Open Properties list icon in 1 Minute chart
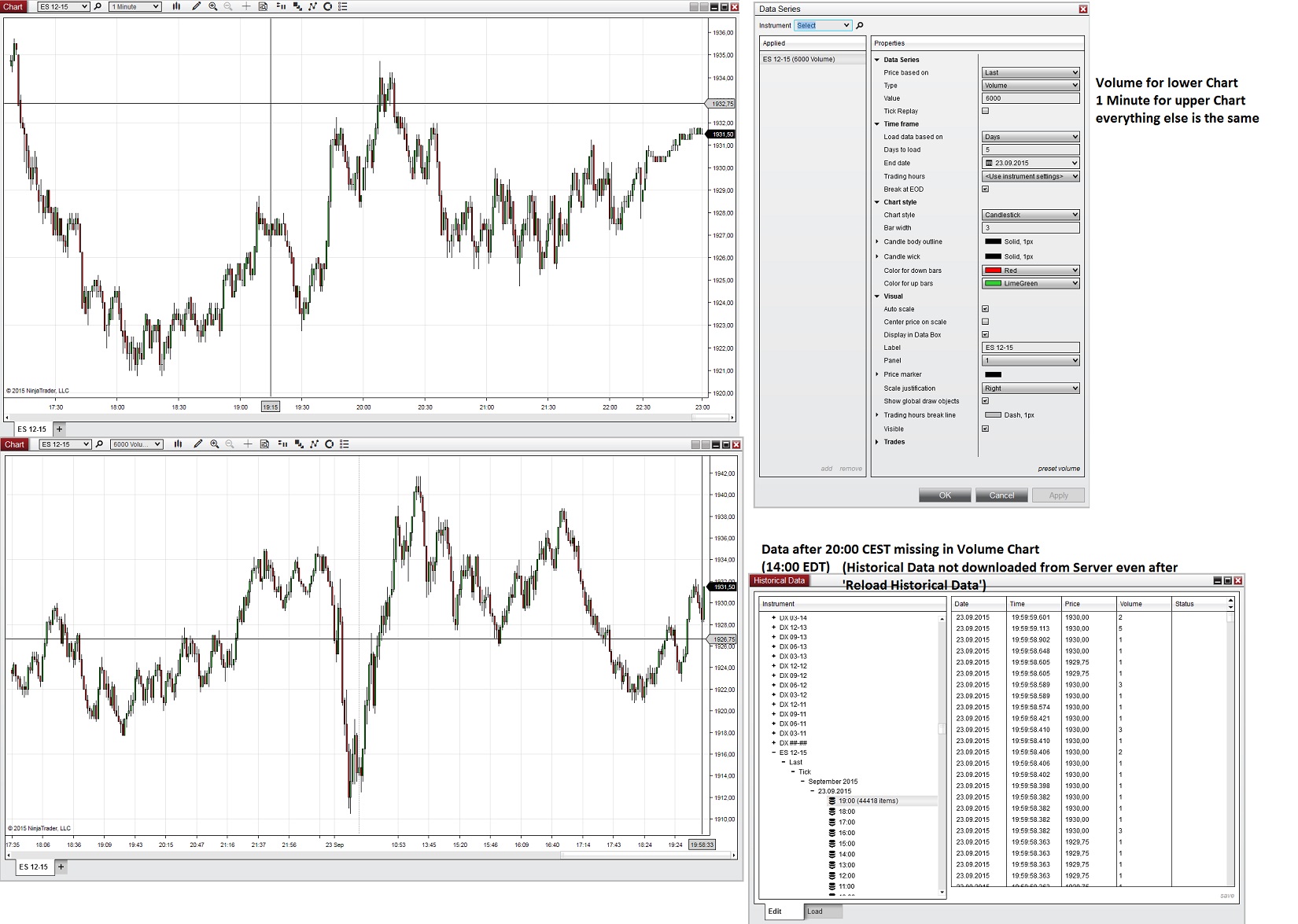 point(342,6)
